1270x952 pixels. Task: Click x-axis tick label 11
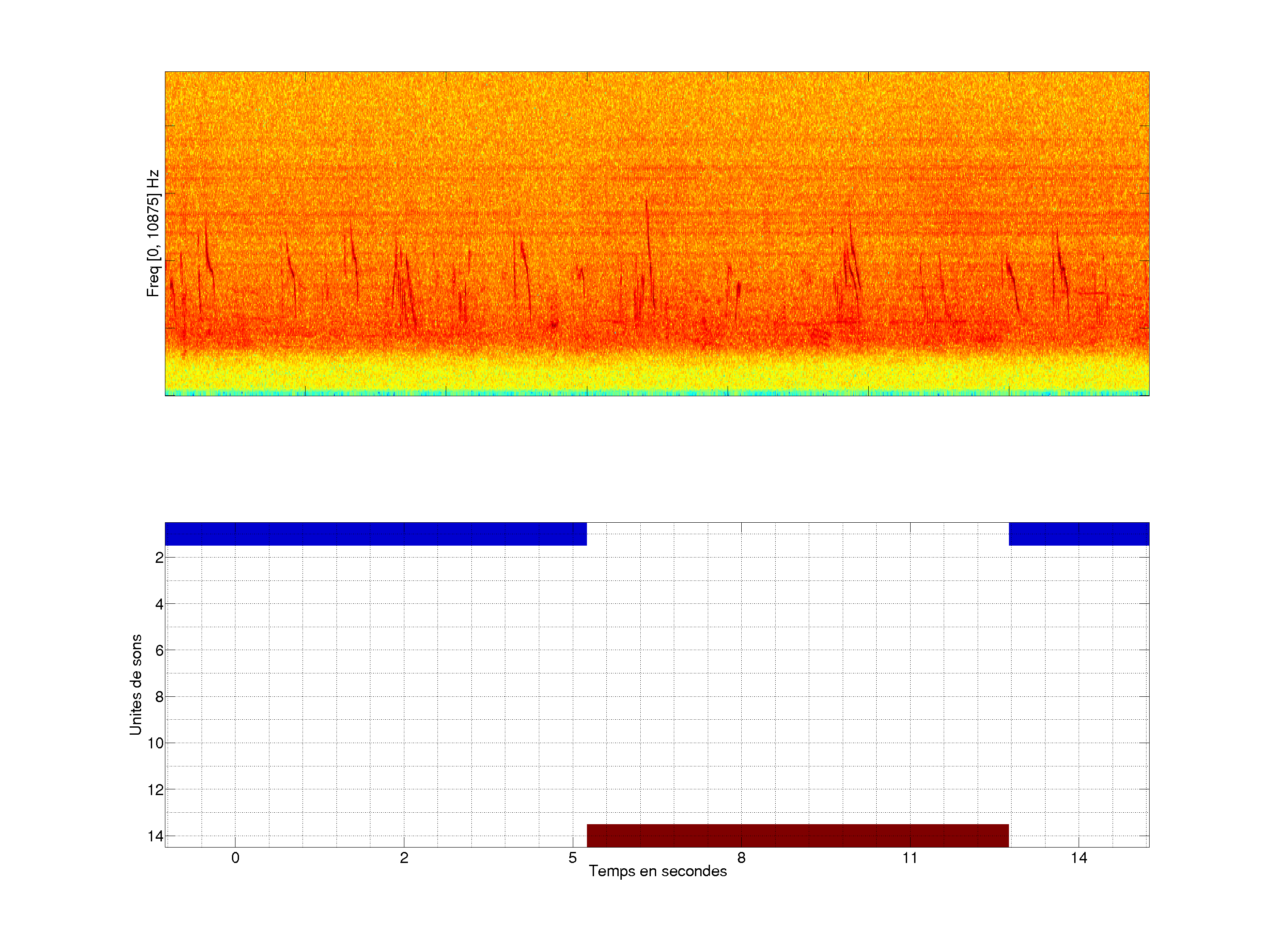pyautogui.click(x=910, y=858)
